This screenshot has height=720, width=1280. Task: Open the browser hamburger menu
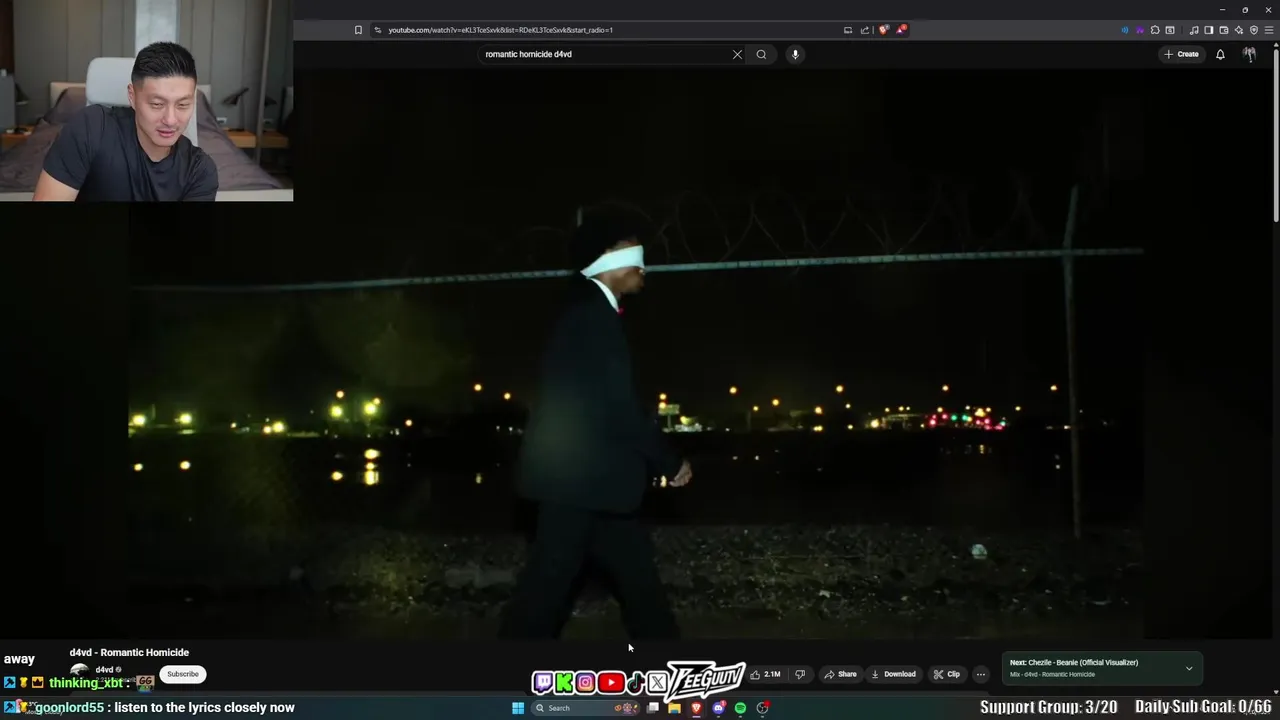tap(1269, 30)
